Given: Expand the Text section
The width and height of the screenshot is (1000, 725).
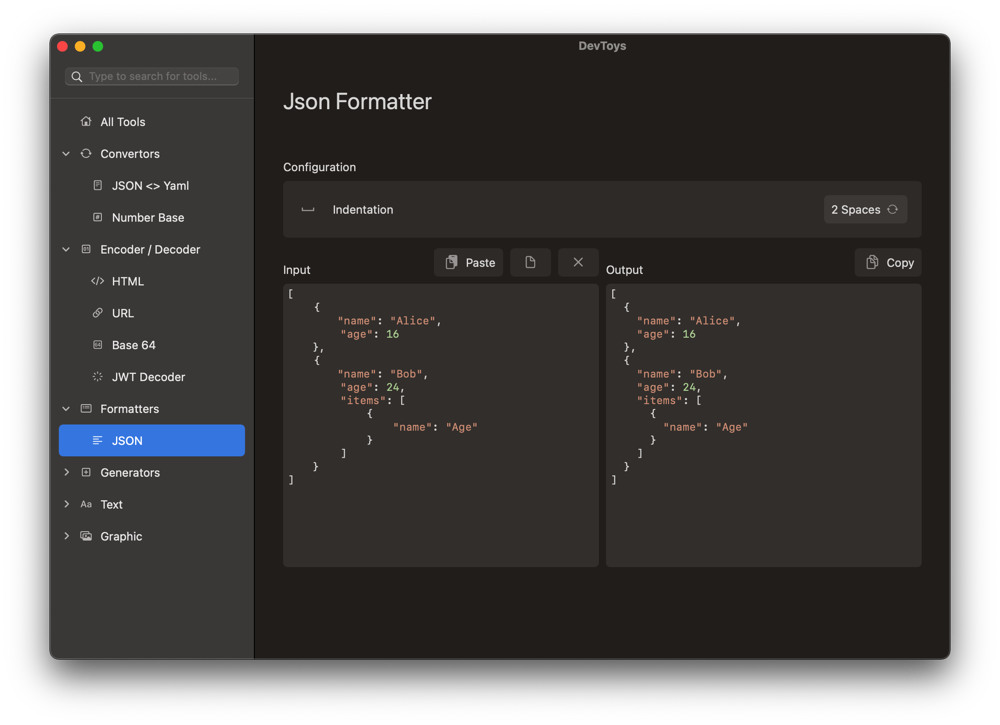Looking at the screenshot, I should 110,504.
